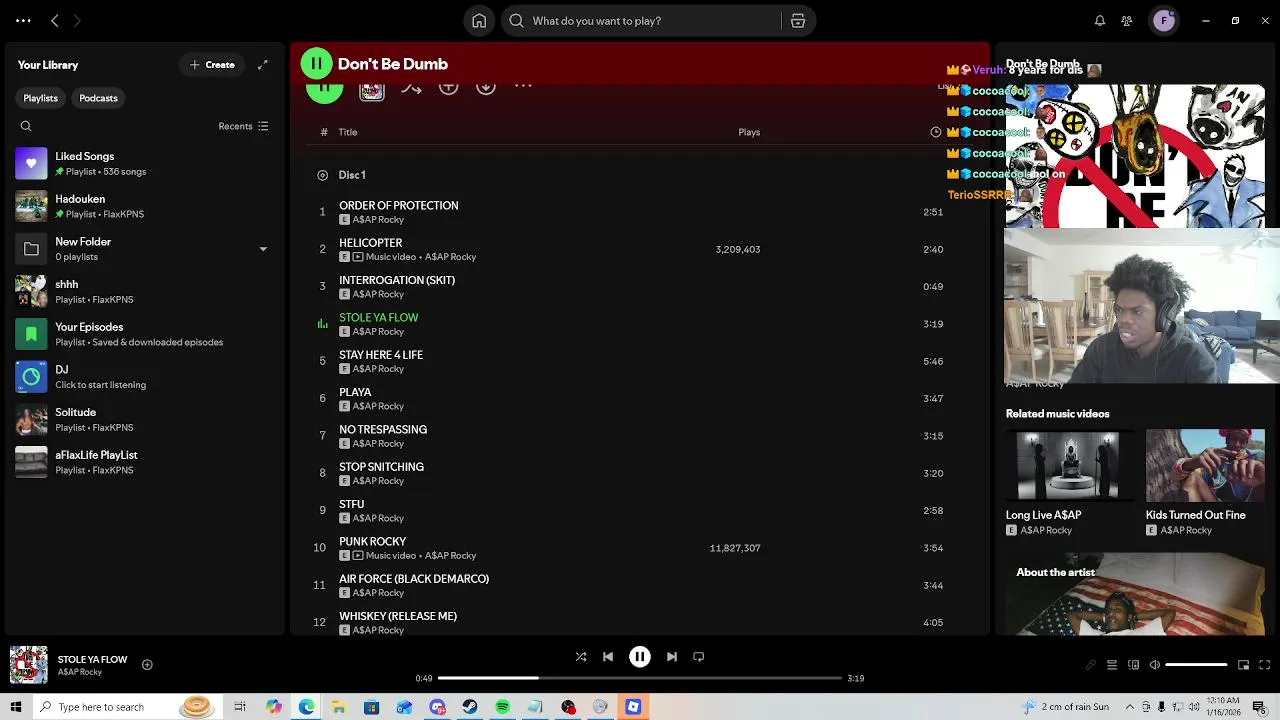Filter library by Playlists
The image size is (1280, 720).
click(x=41, y=98)
